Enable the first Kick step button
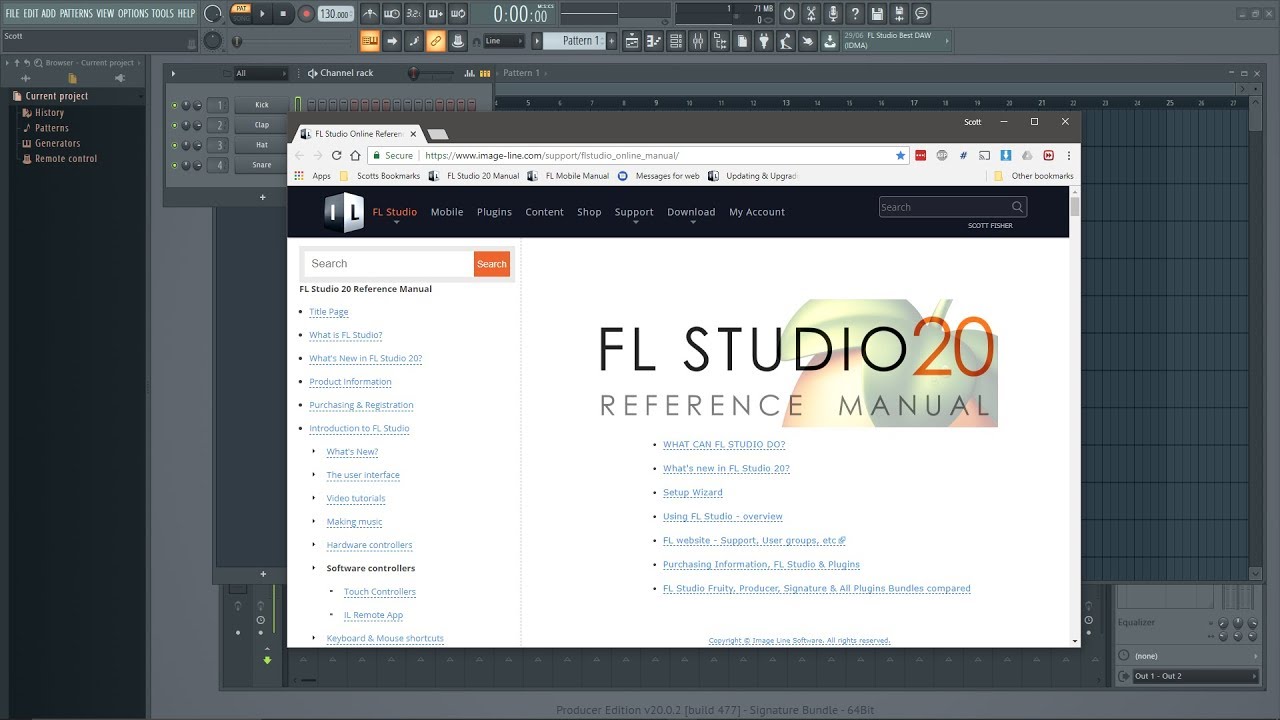The image size is (1280, 720). coord(310,104)
